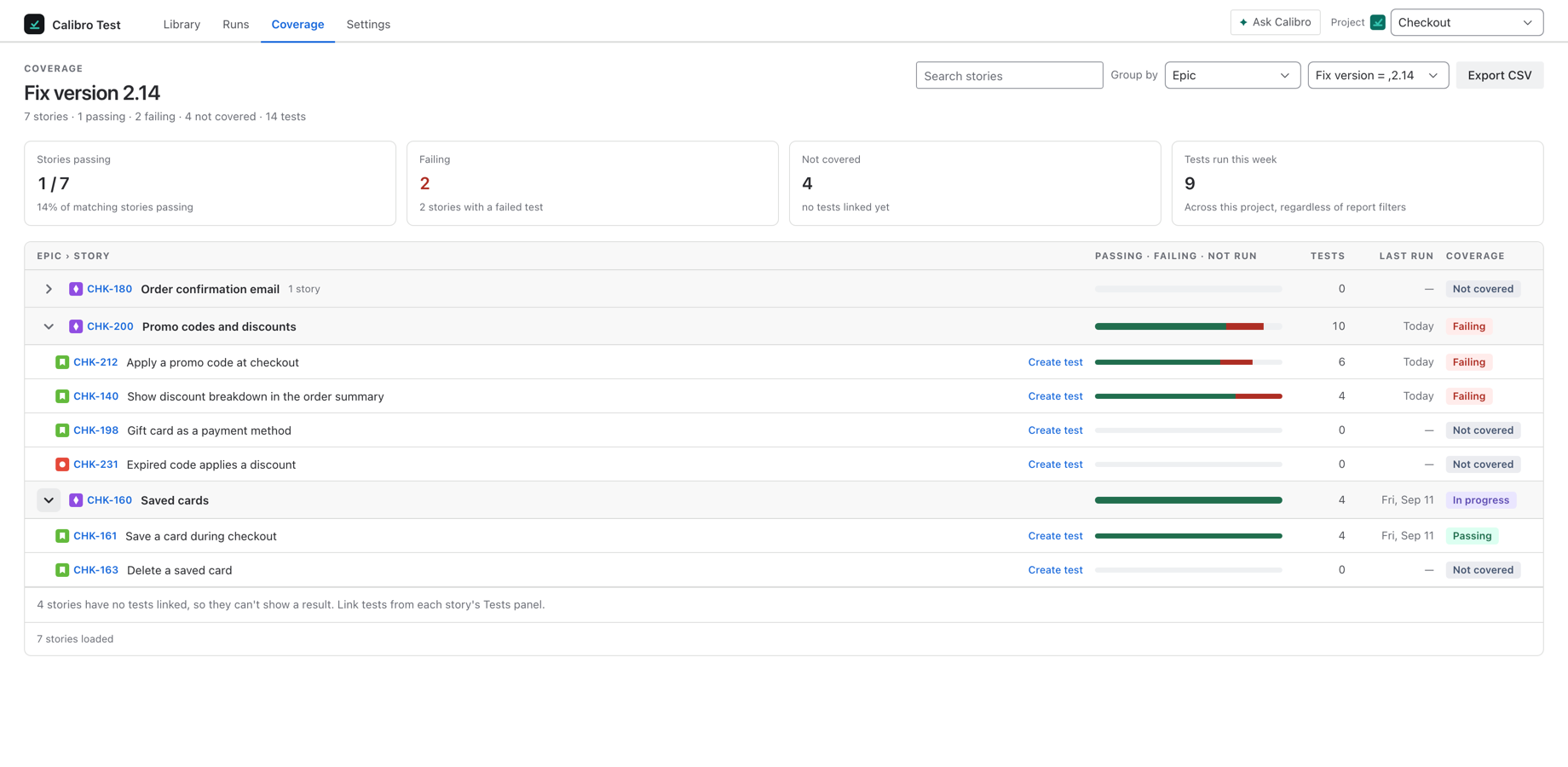This screenshot has width=1568, height=767.
Task: Open the CHK-160 epic link
Action: point(109,500)
